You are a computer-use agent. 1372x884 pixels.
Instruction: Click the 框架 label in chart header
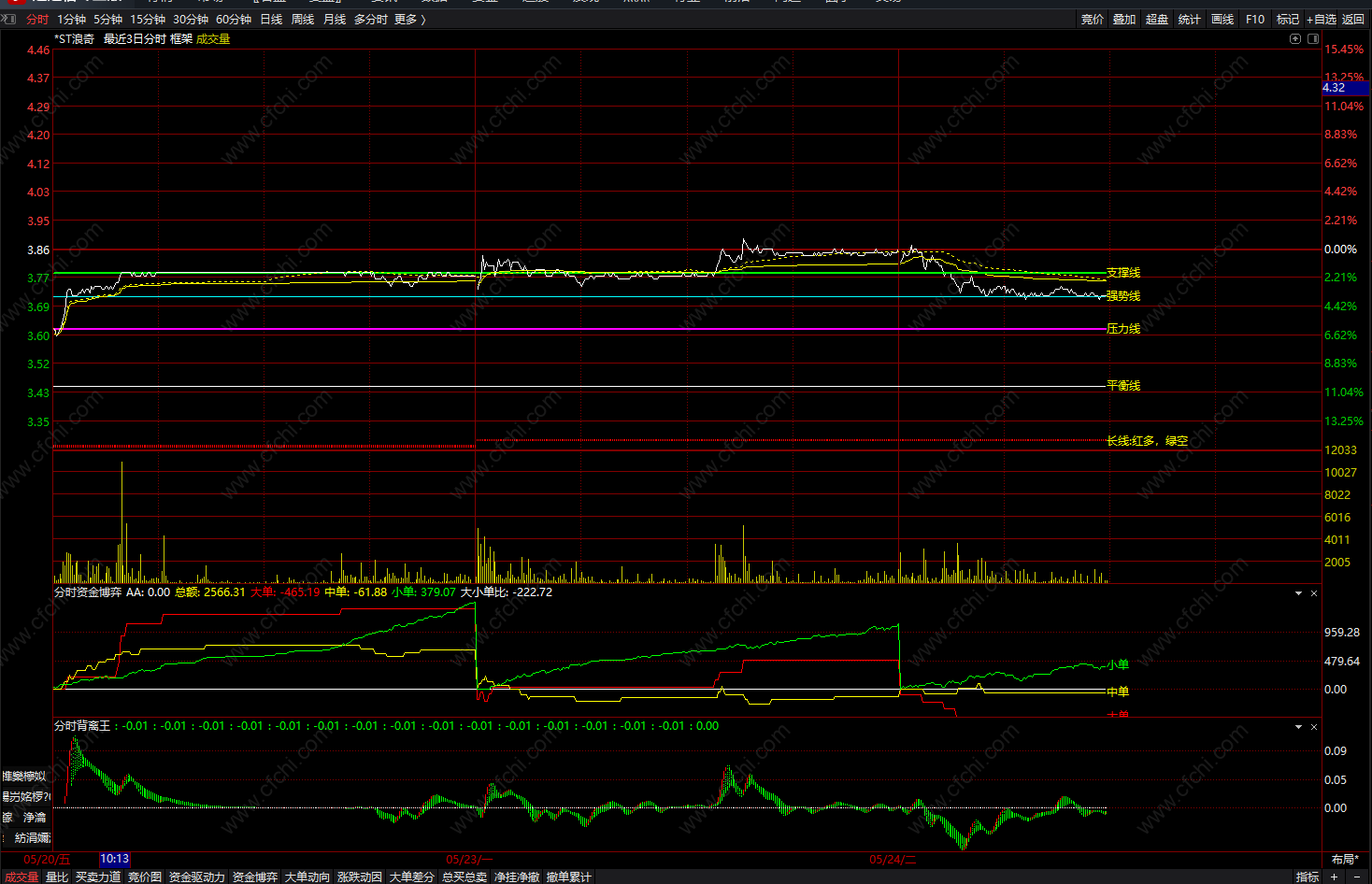(x=181, y=38)
